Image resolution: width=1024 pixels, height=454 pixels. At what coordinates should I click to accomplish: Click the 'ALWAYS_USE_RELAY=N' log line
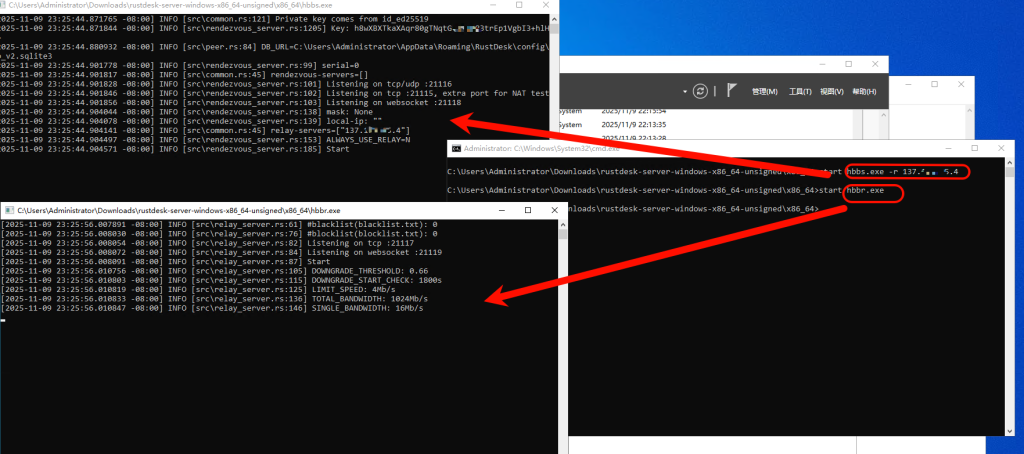coord(205,140)
